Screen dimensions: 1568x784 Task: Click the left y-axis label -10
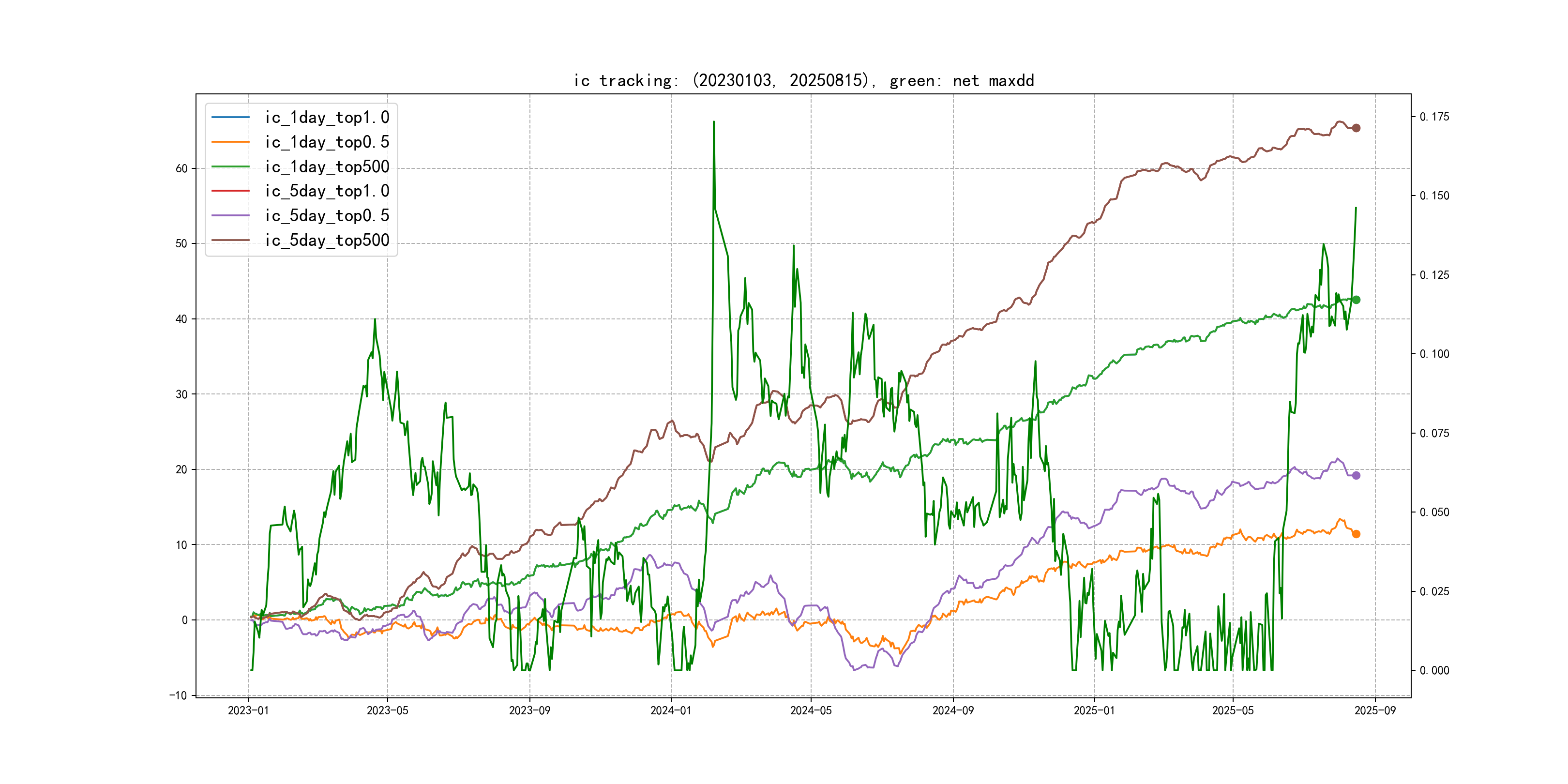(x=179, y=695)
